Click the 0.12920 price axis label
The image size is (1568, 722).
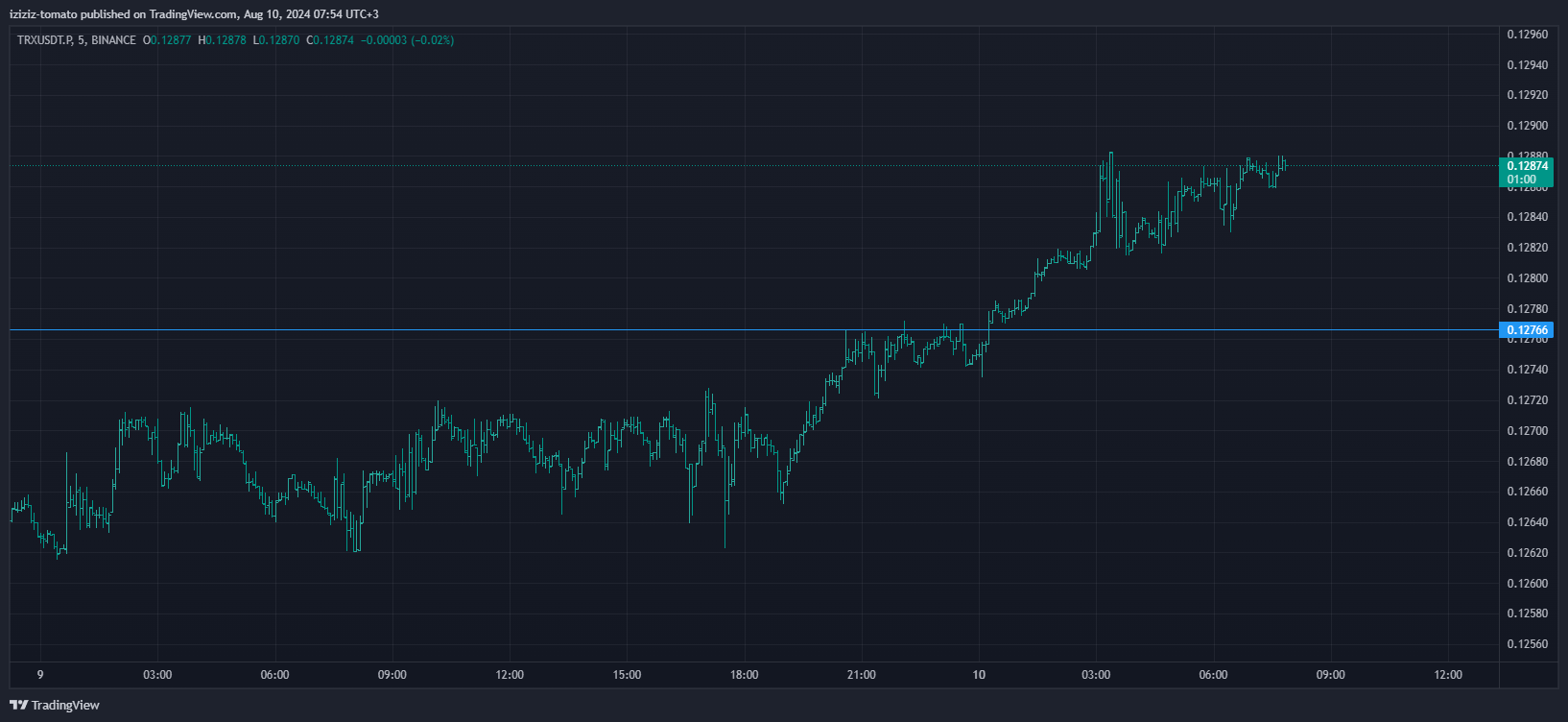click(x=1527, y=95)
